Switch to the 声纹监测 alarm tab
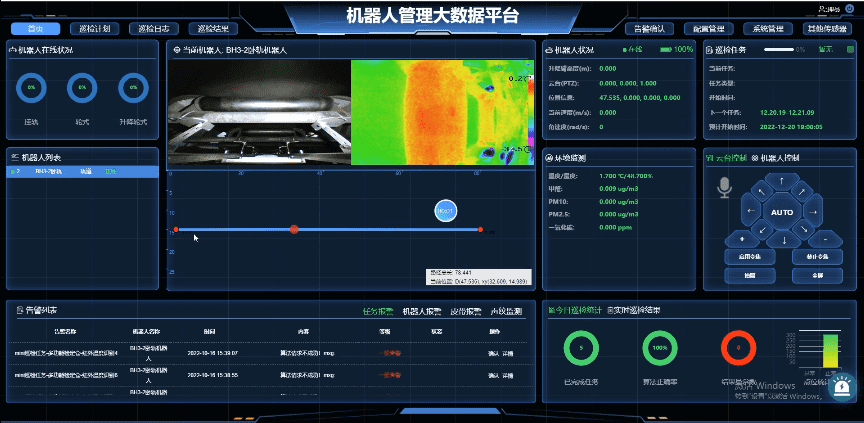The width and height of the screenshot is (864, 423). [x=506, y=311]
